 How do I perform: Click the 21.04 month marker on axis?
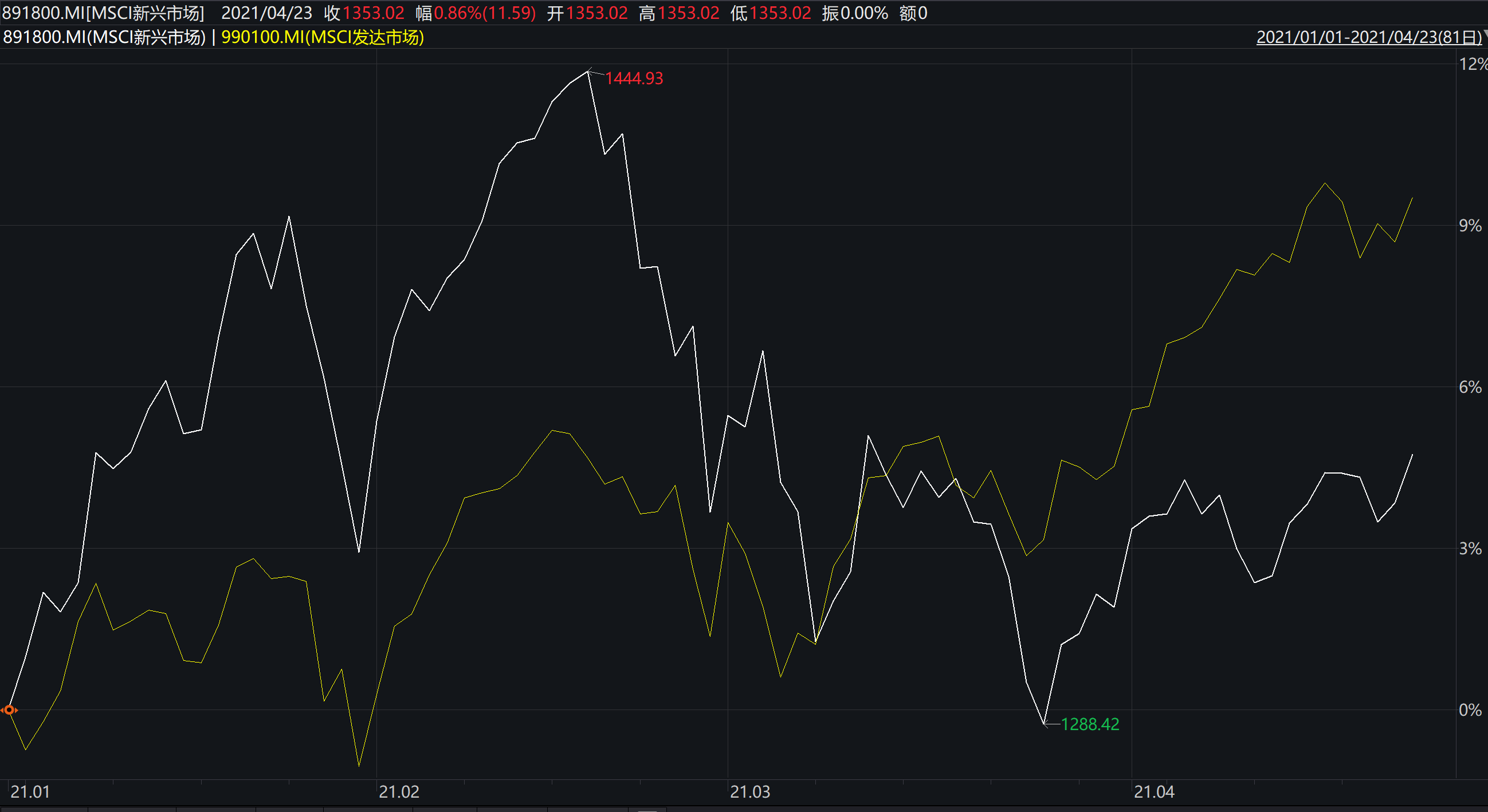pyautogui.click(x=1153, y=792)
